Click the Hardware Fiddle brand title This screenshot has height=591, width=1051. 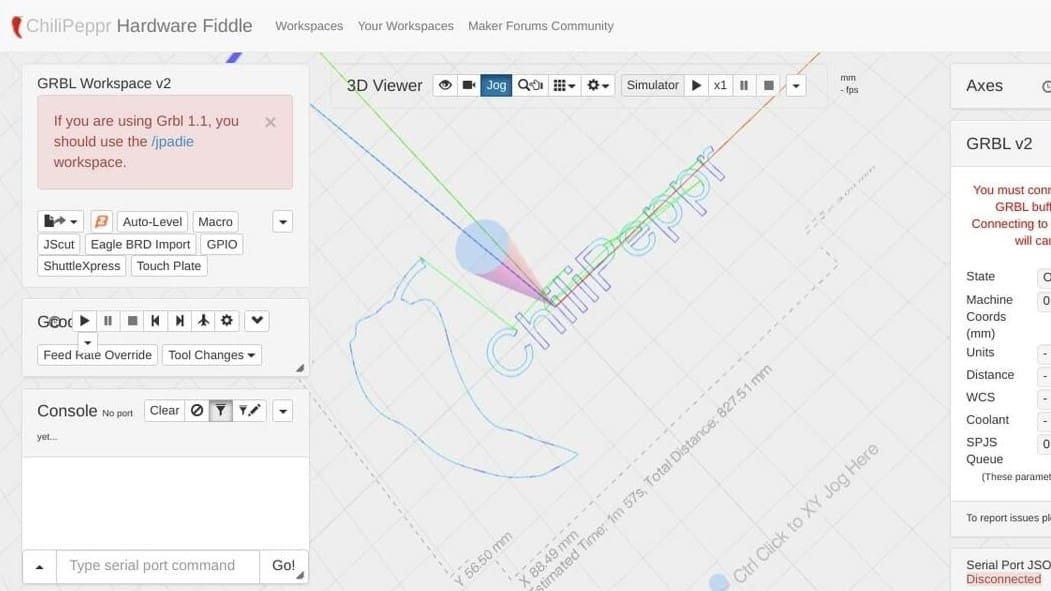coord(184,26)
